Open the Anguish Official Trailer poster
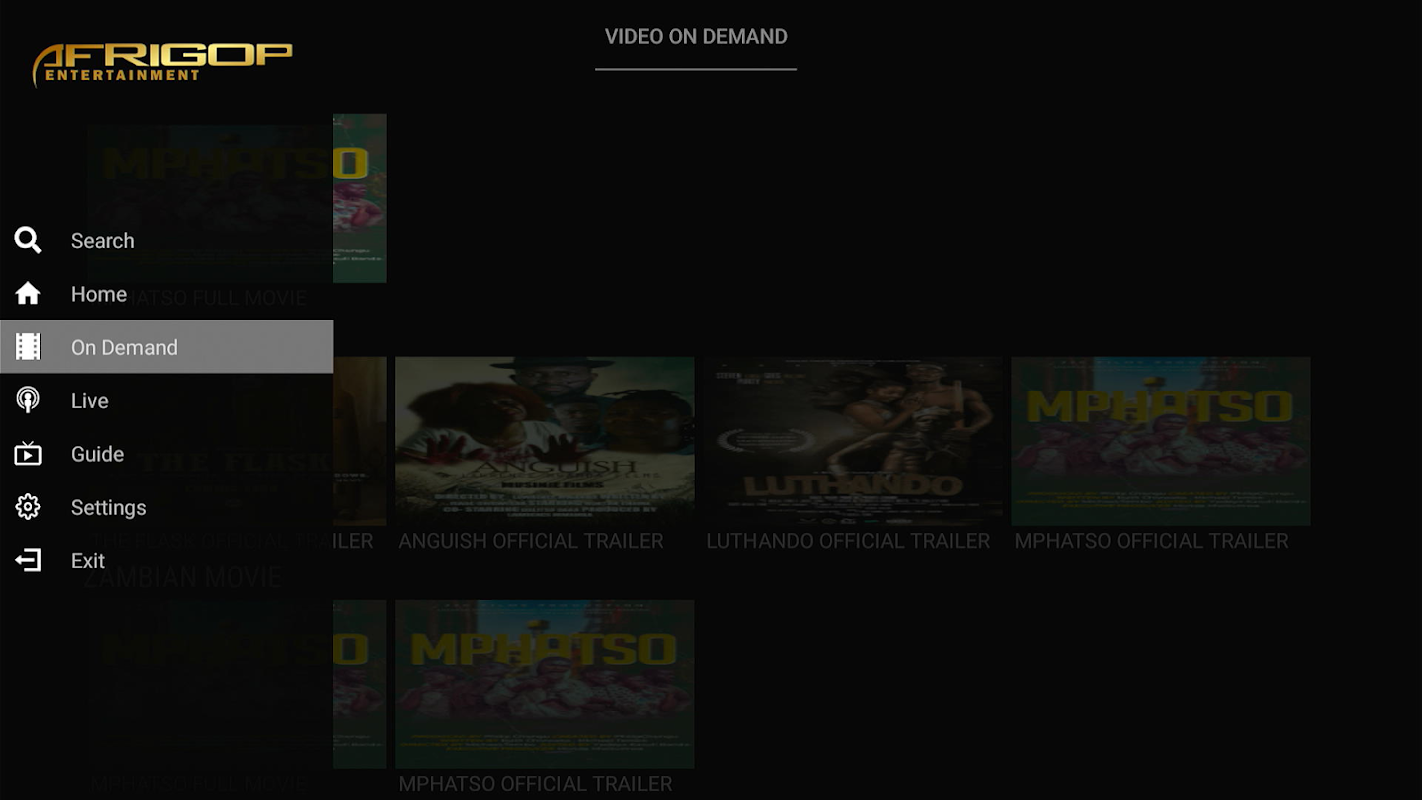 (x=545, y=441)
